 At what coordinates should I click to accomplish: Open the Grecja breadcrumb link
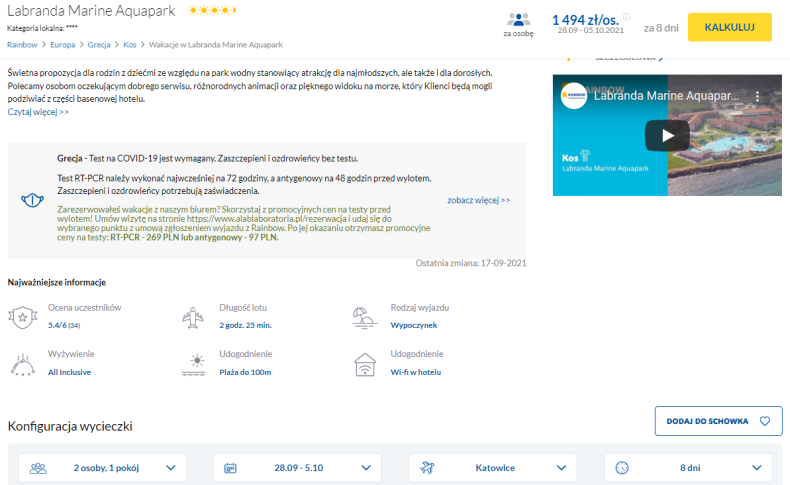click(99, 45)
